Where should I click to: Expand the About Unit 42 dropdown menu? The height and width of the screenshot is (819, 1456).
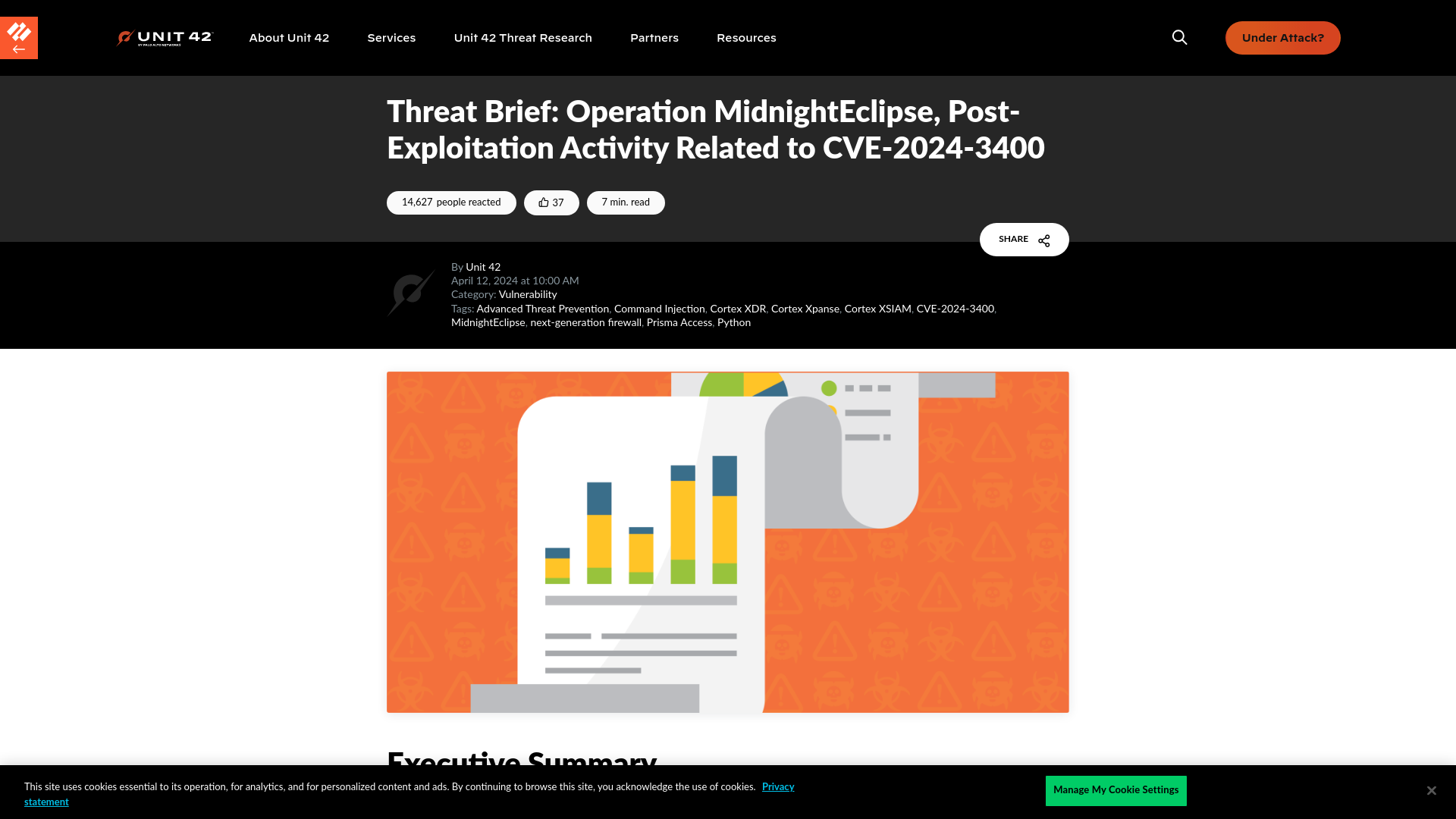(289, 38)
